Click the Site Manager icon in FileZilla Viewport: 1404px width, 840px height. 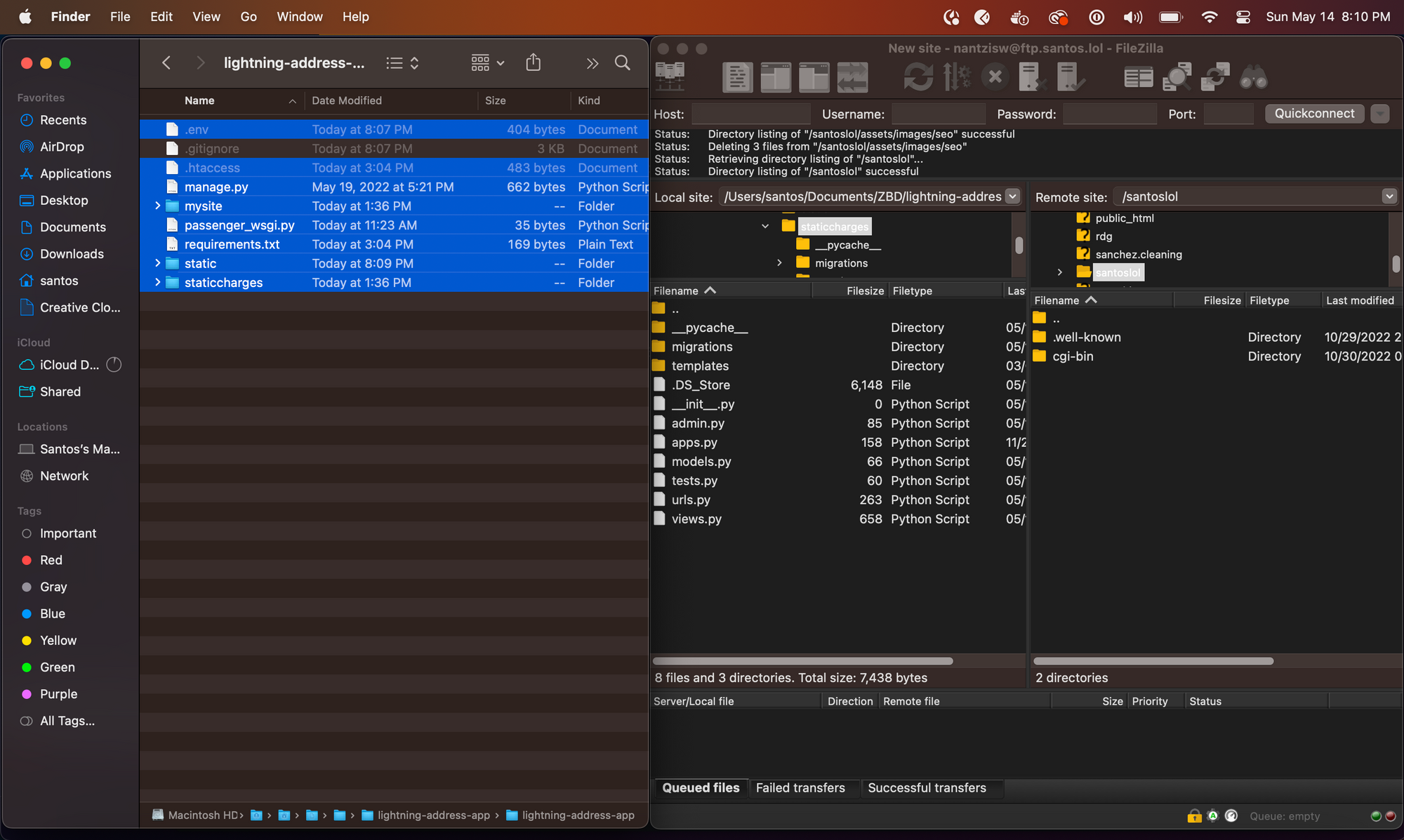click(670, 76)
